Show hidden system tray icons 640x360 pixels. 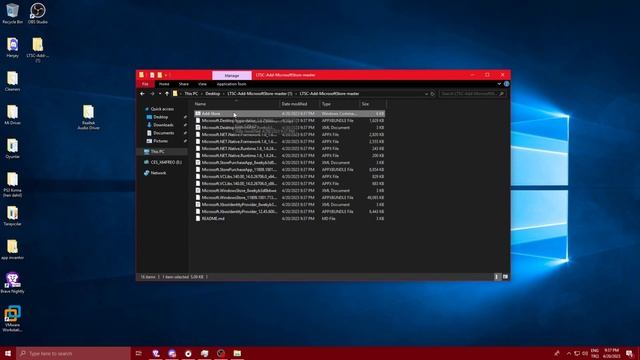[569, 353]
